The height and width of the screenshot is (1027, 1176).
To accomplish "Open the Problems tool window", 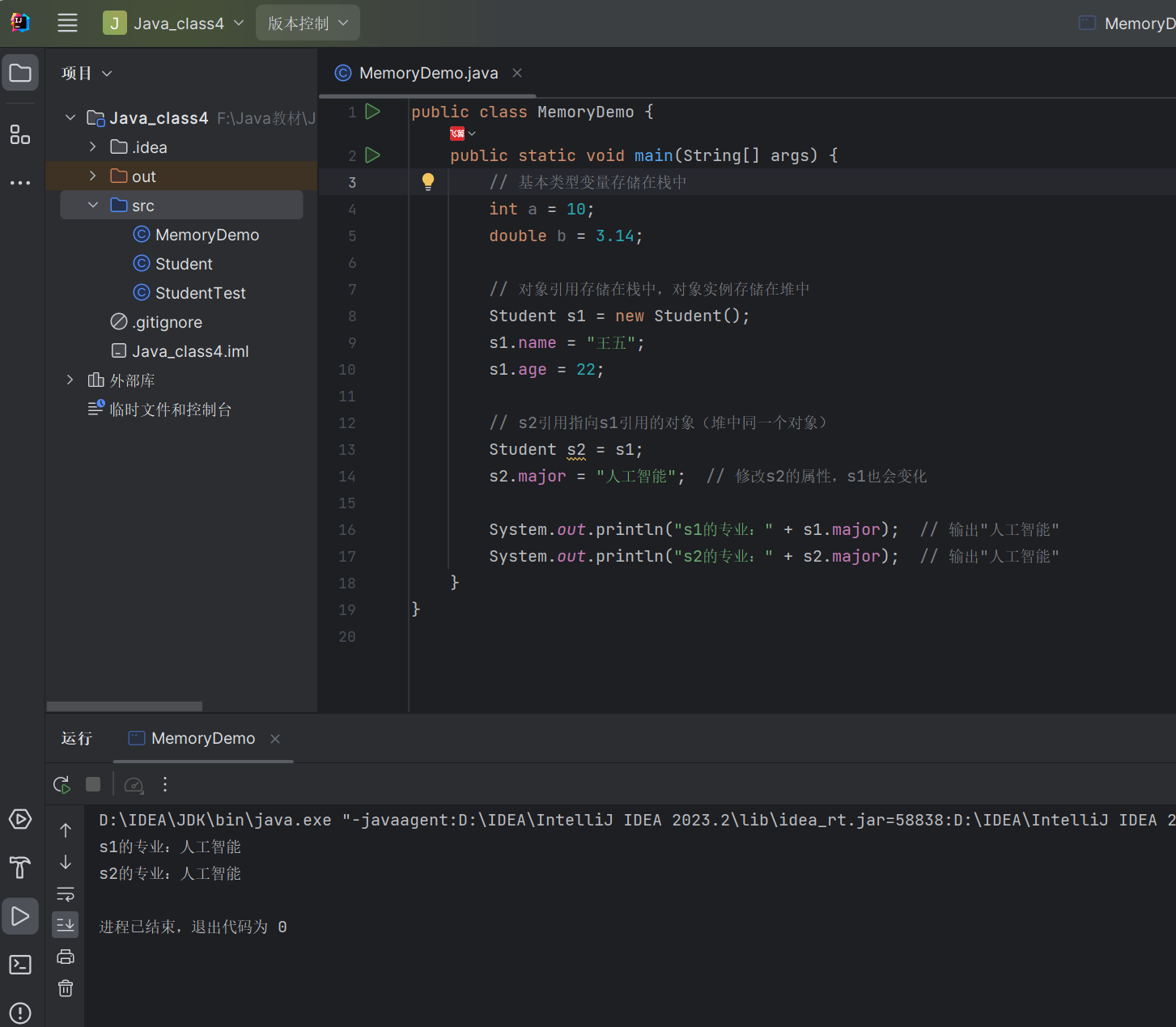I will [x=20, y=1012].
